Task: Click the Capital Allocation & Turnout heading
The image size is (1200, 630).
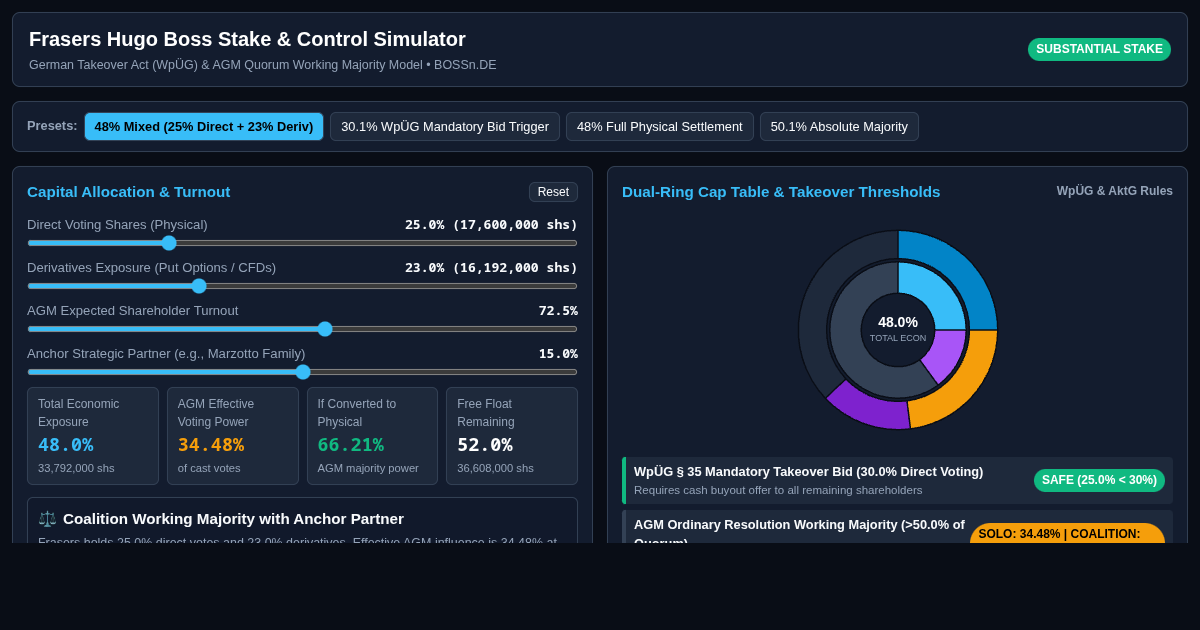Action: [129, 192]
